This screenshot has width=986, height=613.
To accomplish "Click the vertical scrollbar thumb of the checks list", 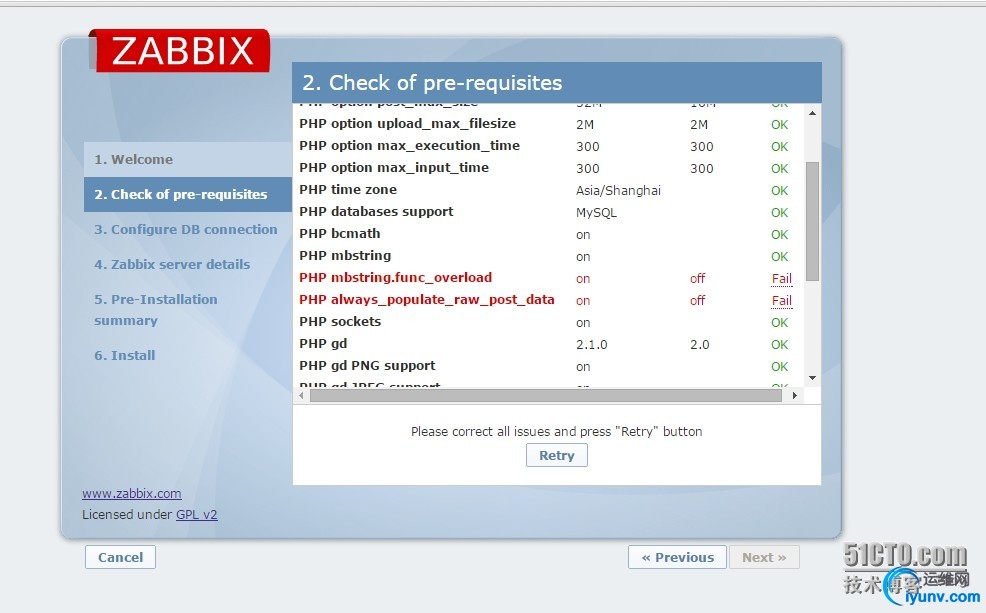I will pos(812,221).
